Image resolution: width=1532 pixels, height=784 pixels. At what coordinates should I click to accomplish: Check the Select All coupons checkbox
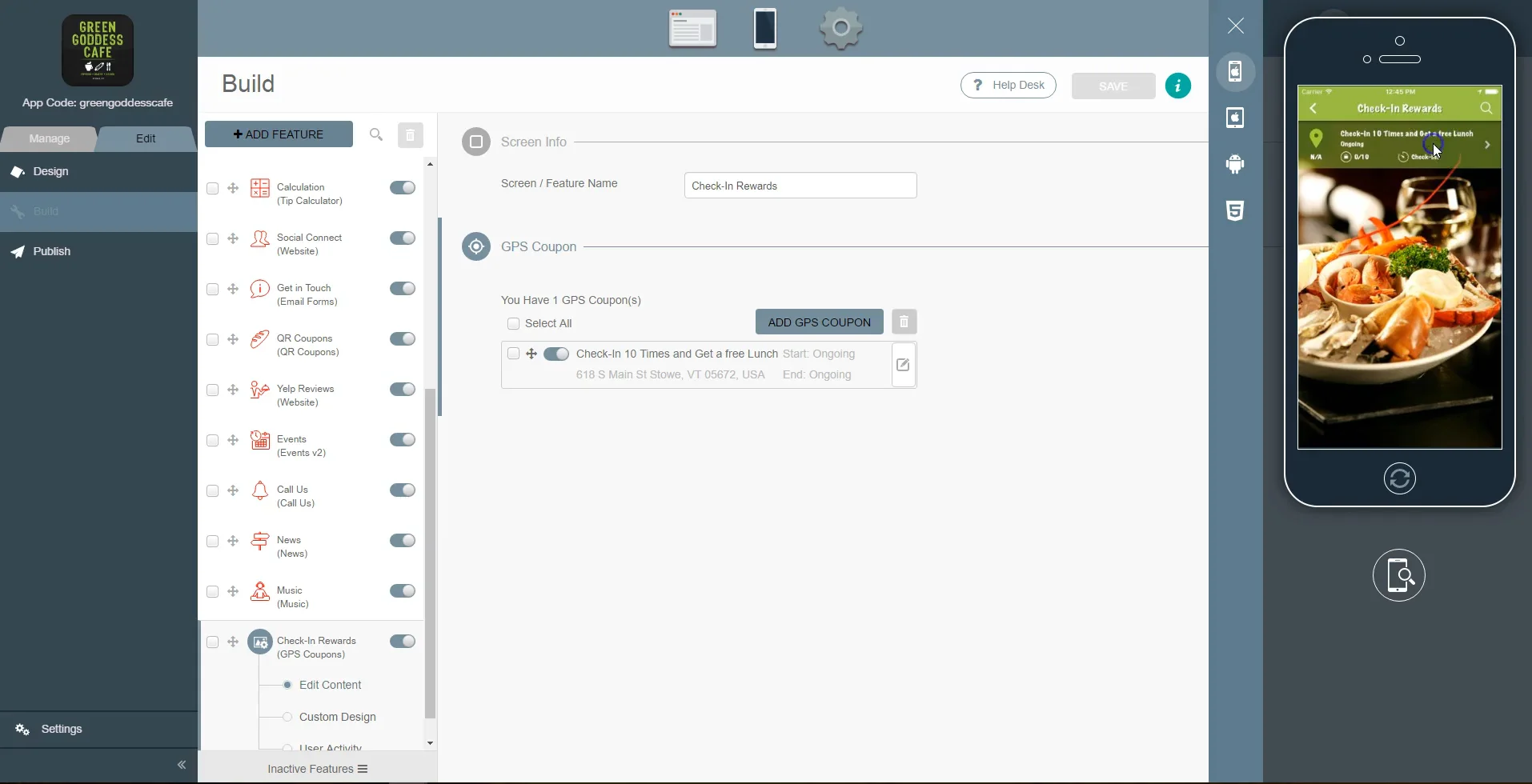(513, 324)
